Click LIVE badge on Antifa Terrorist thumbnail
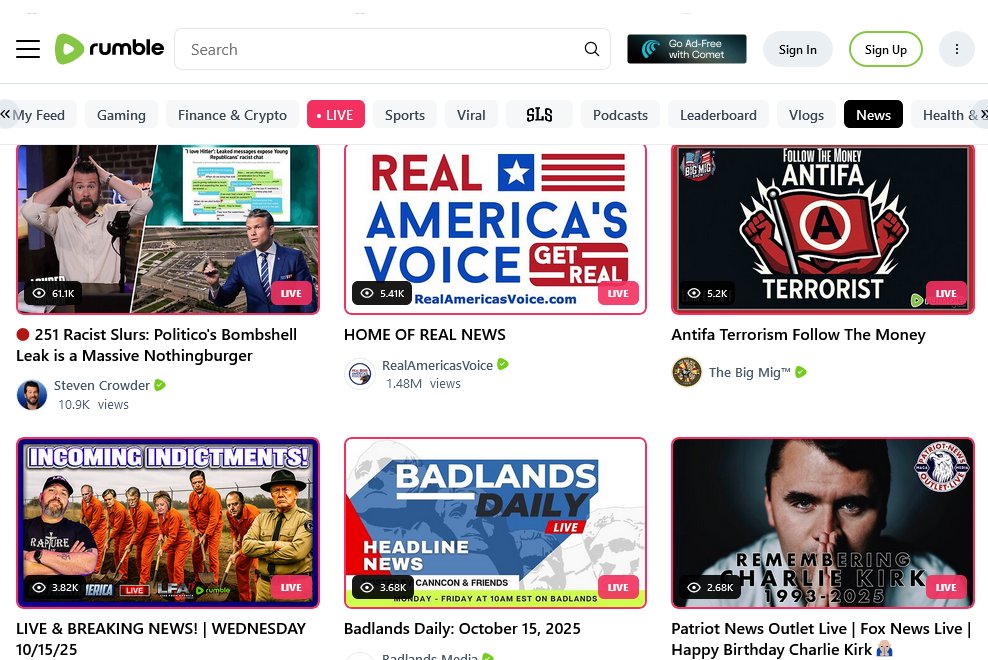 click(x=945, y=293)
